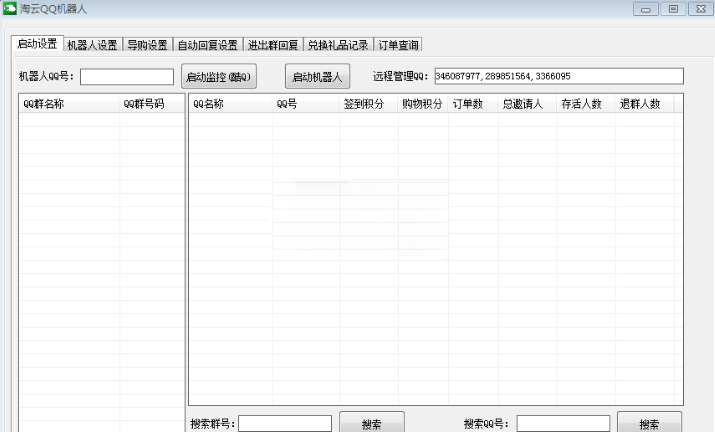
Task: Switch to the 订单查询 tab
Action: click(x=398, y=45)
